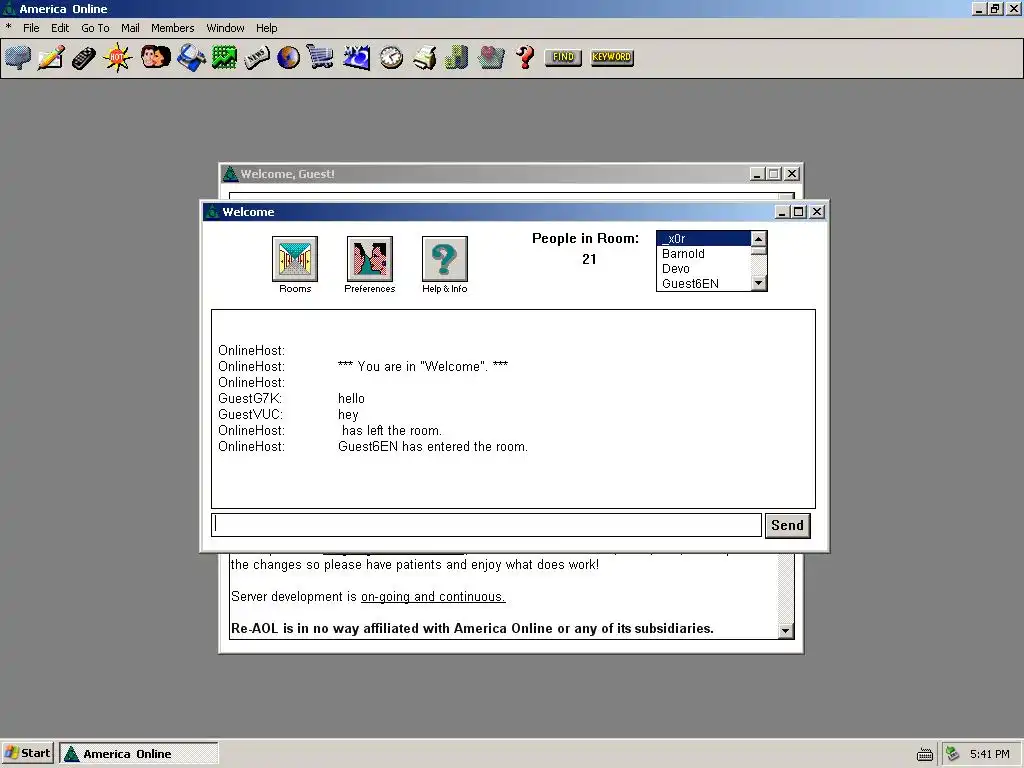The image size is (1024, 768).
Task: Open the mailbox icon in the toolbar
Action: click(x=18, y=57)
